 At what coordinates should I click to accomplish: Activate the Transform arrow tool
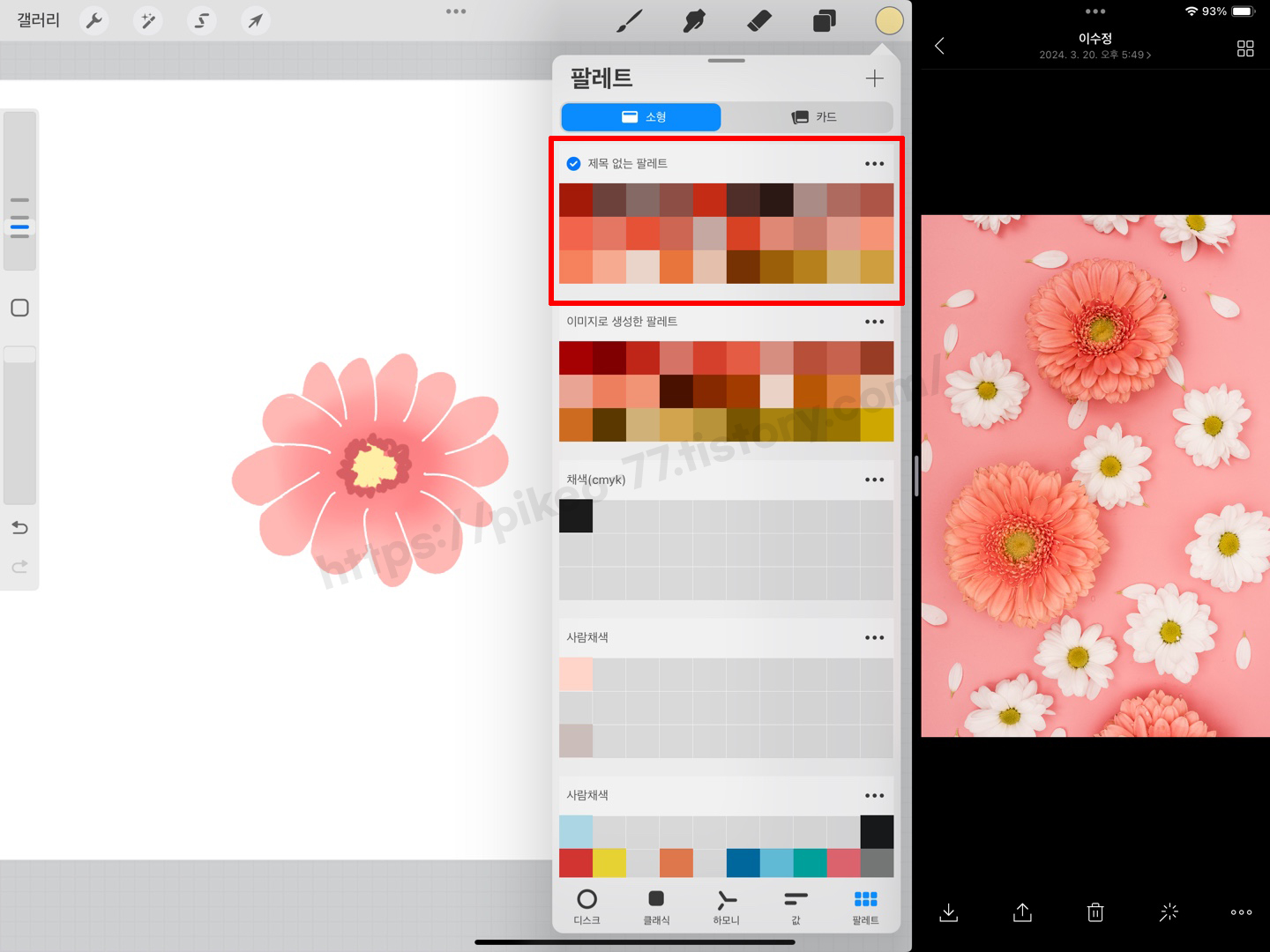(x=255, y=20)
